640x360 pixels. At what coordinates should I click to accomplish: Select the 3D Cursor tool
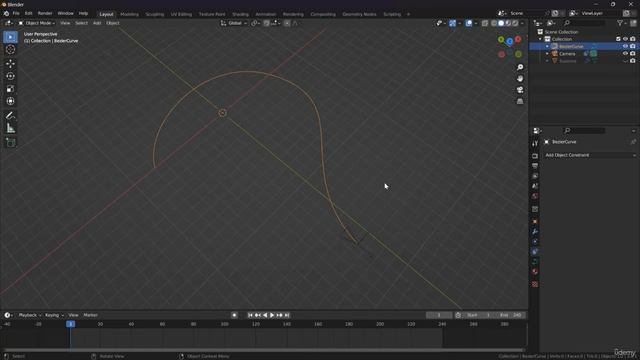coord(11,49)
